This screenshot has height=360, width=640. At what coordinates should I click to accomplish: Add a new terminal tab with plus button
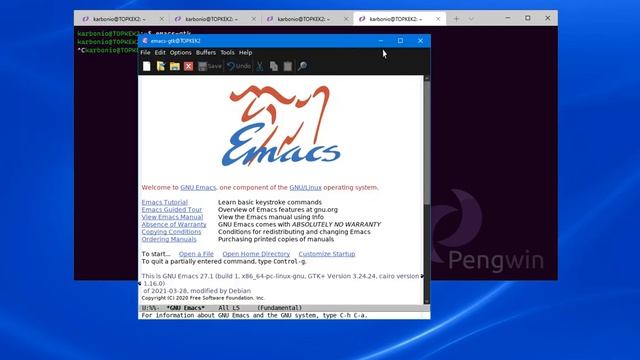(x=456, y=19)
